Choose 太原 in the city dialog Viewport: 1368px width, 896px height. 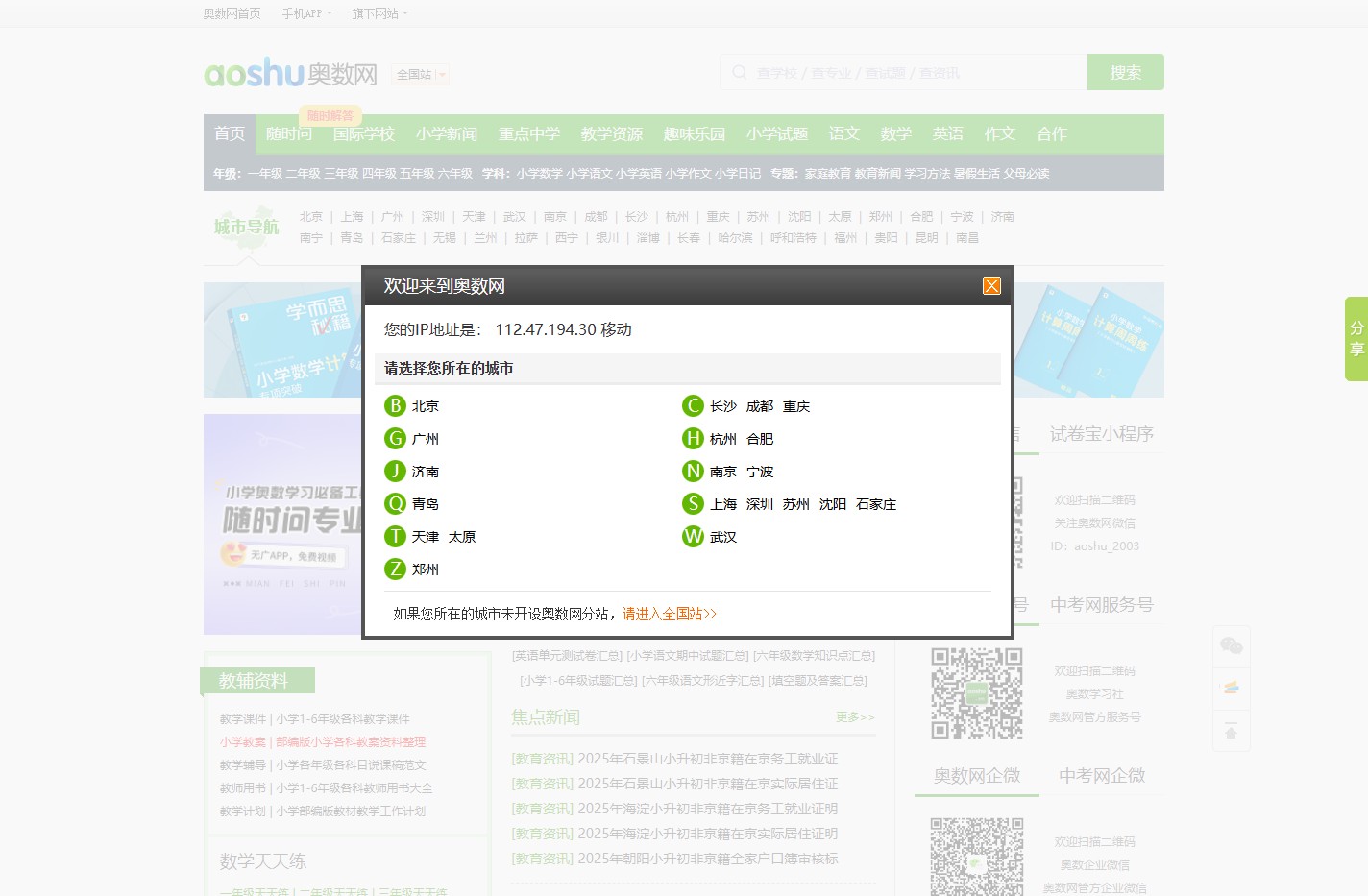pyautogui.click(x=462, y=537)
